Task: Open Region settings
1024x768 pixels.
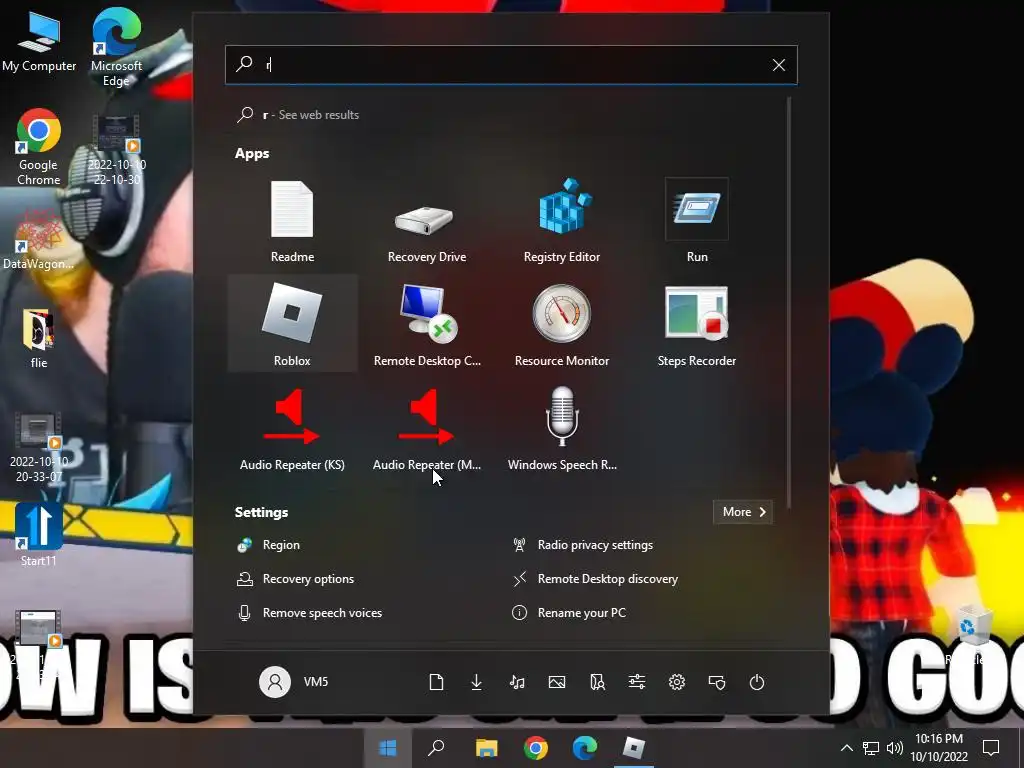Action: [268, 545]
